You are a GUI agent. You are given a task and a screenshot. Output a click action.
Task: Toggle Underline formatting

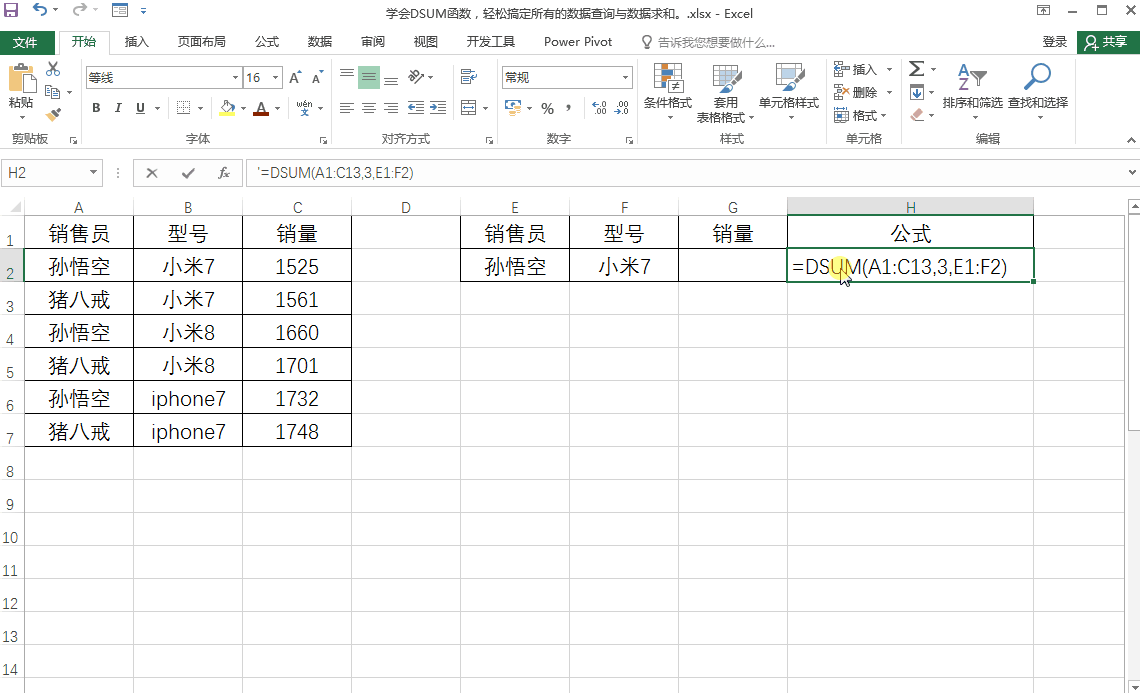coord(140,108)
